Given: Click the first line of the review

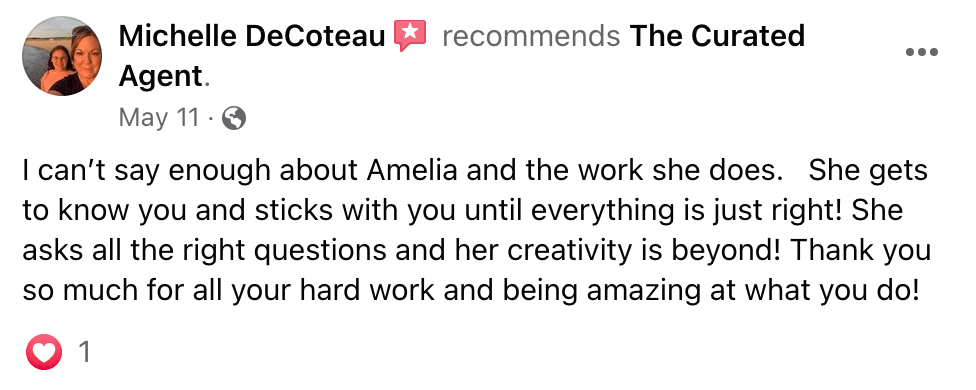Looking at the screenshot, I should coord(475,171).
